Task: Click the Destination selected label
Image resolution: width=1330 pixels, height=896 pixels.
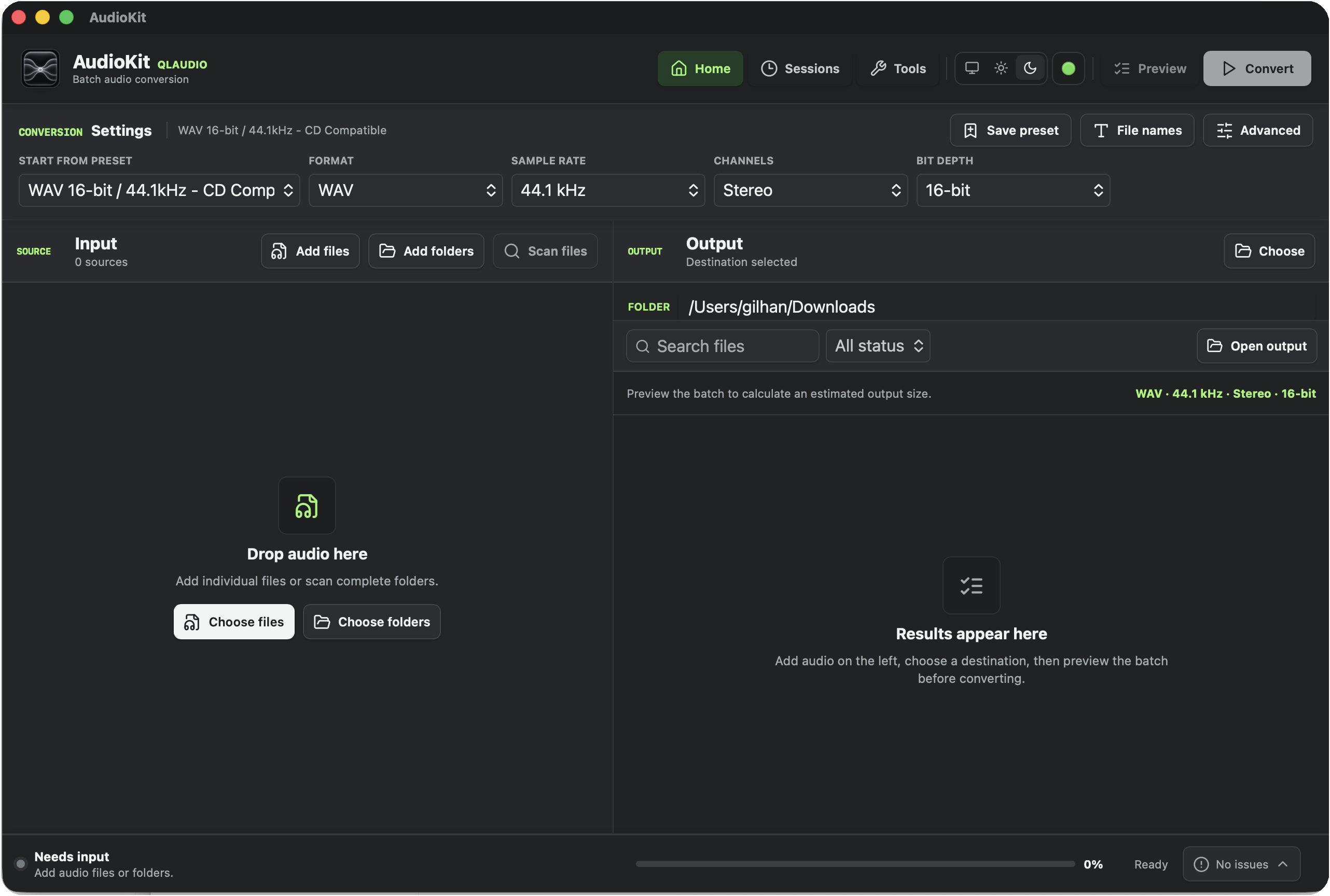Action: [x=741, y=262]
